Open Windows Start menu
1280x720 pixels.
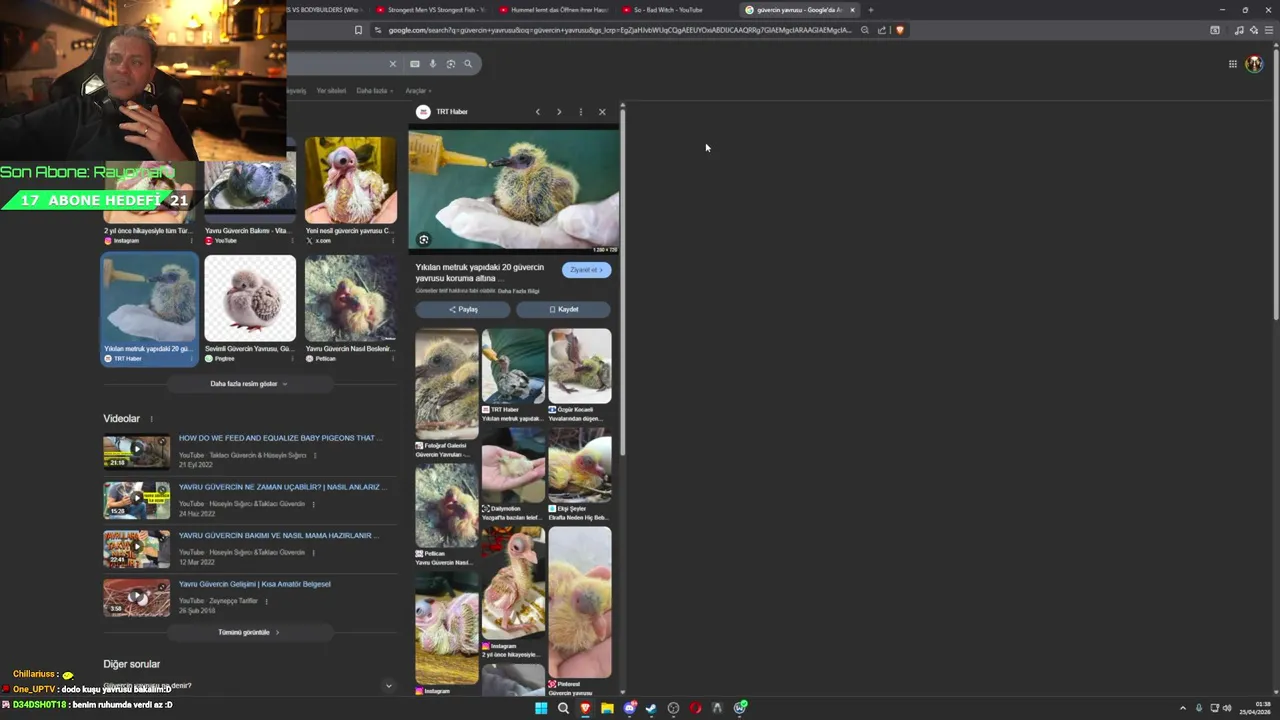(541, 708)
